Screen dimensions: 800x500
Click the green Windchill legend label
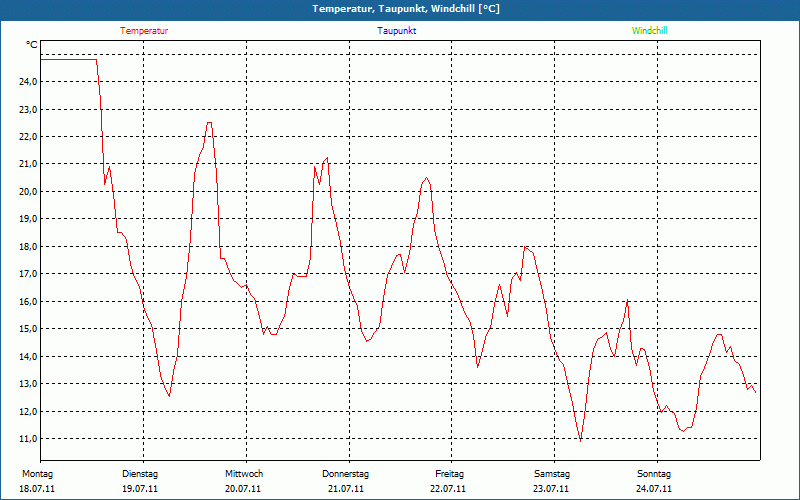(x=649, y=31)
